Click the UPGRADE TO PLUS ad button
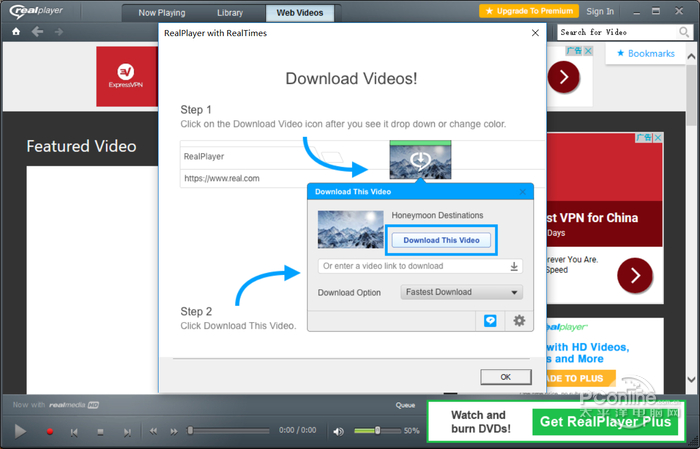Viewport: 700px width, 449px height. 581,378
